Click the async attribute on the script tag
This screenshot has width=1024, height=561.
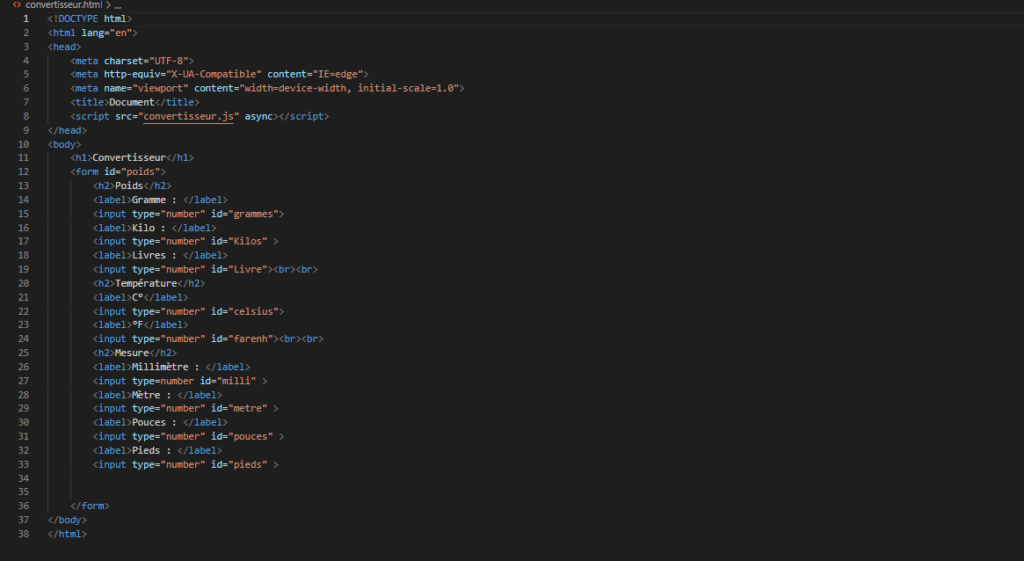pyautogui.click(x=259, y=116)
